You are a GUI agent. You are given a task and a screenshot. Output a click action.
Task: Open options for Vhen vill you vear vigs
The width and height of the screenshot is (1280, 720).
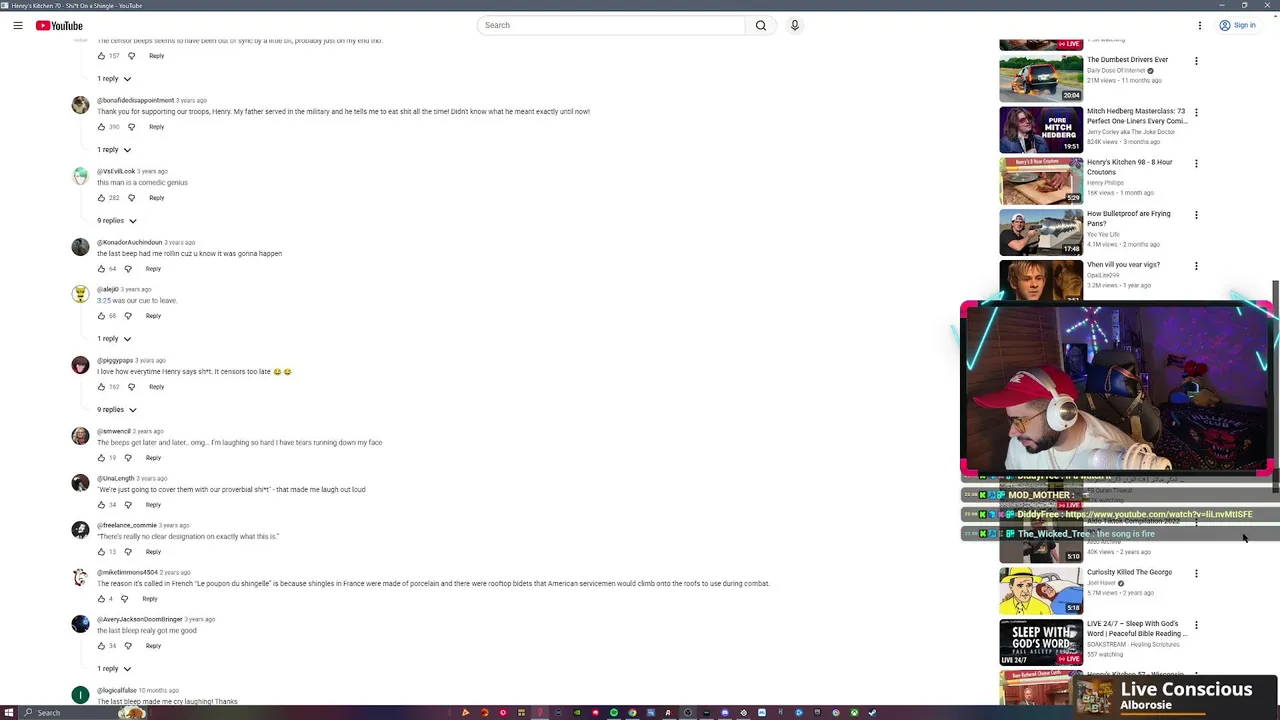tap(1196, 266)
